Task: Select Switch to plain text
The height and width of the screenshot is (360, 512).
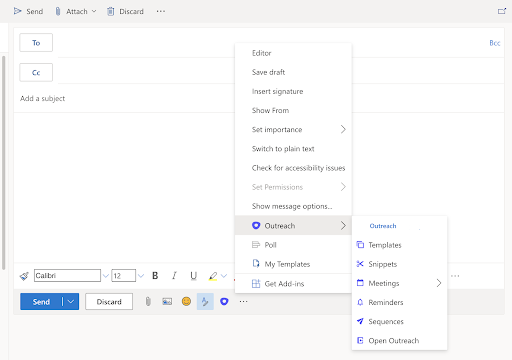Action: pyautogui.click(x=293, y=149)
